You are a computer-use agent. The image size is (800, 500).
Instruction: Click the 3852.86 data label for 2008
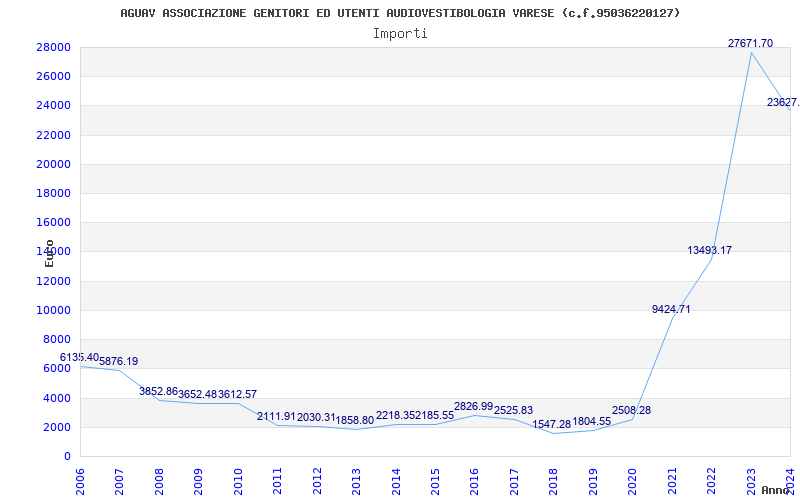click(158, 391)
